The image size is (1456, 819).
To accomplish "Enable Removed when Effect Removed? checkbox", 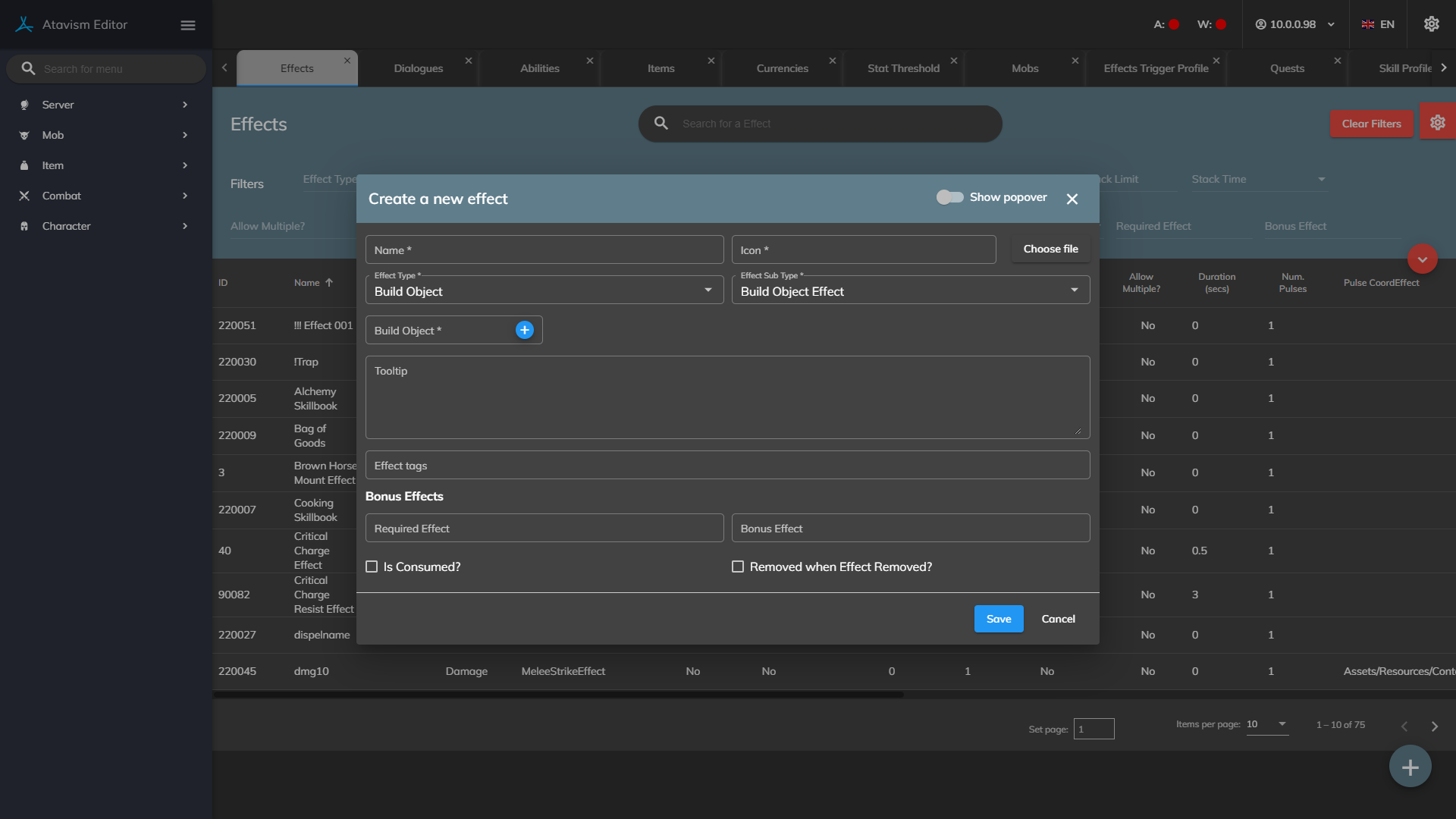I will tap(738, 566).
